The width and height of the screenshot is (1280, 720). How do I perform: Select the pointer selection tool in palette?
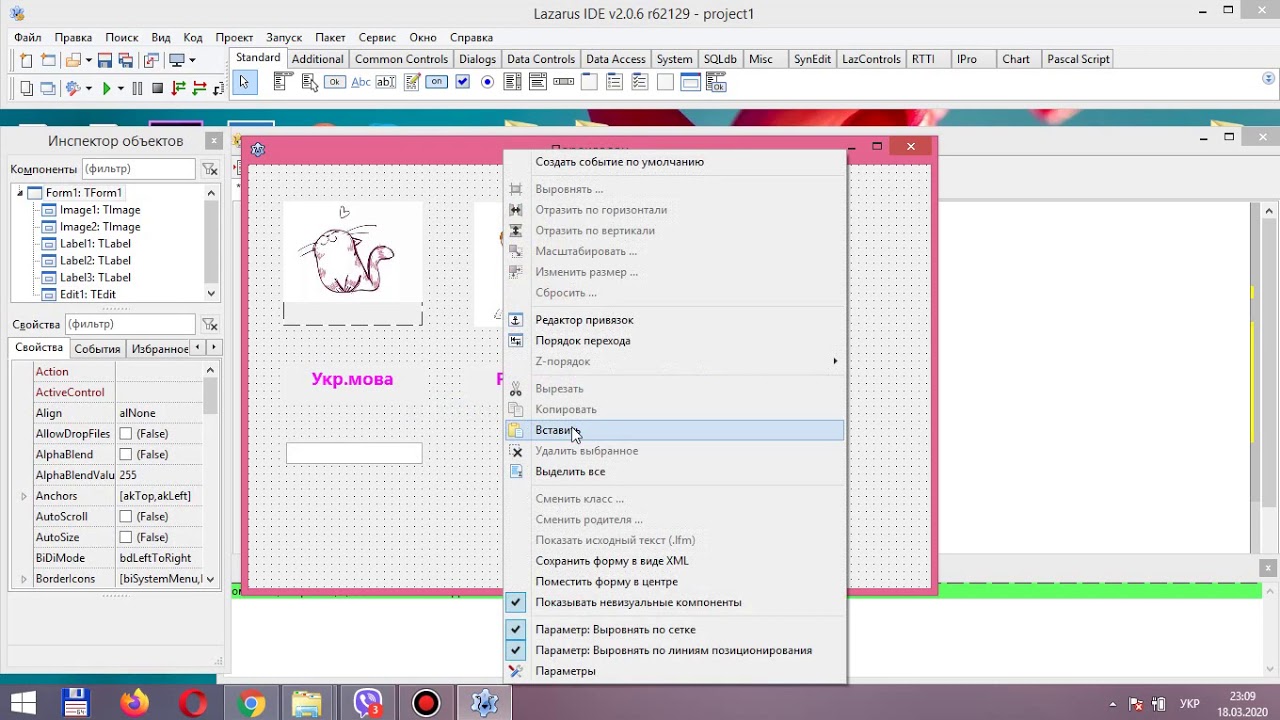coord(244,82)
